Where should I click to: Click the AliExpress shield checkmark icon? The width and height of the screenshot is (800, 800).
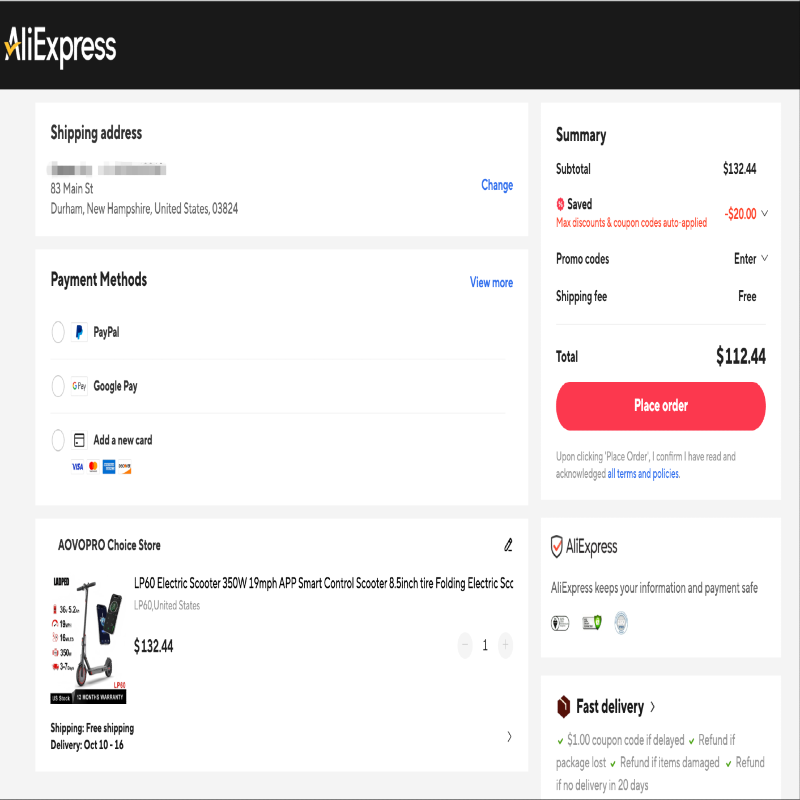557,546
